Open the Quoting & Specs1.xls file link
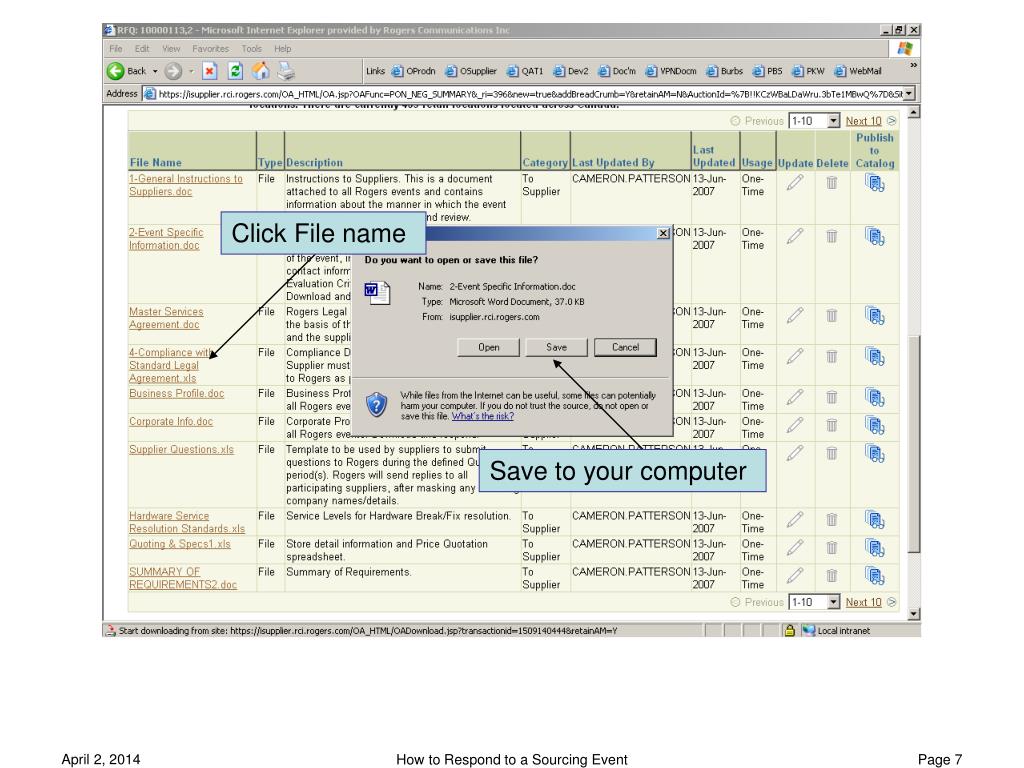The width and height of the screenshot is (1024, 768). click(180, 544)
